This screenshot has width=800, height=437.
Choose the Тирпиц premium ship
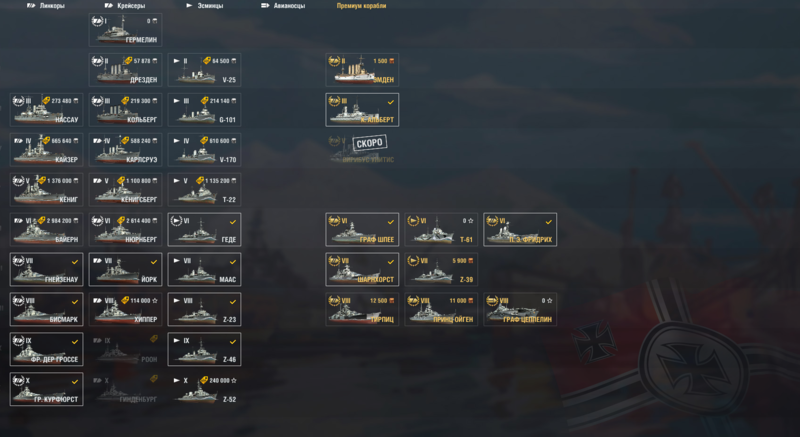tap(362, 310)
